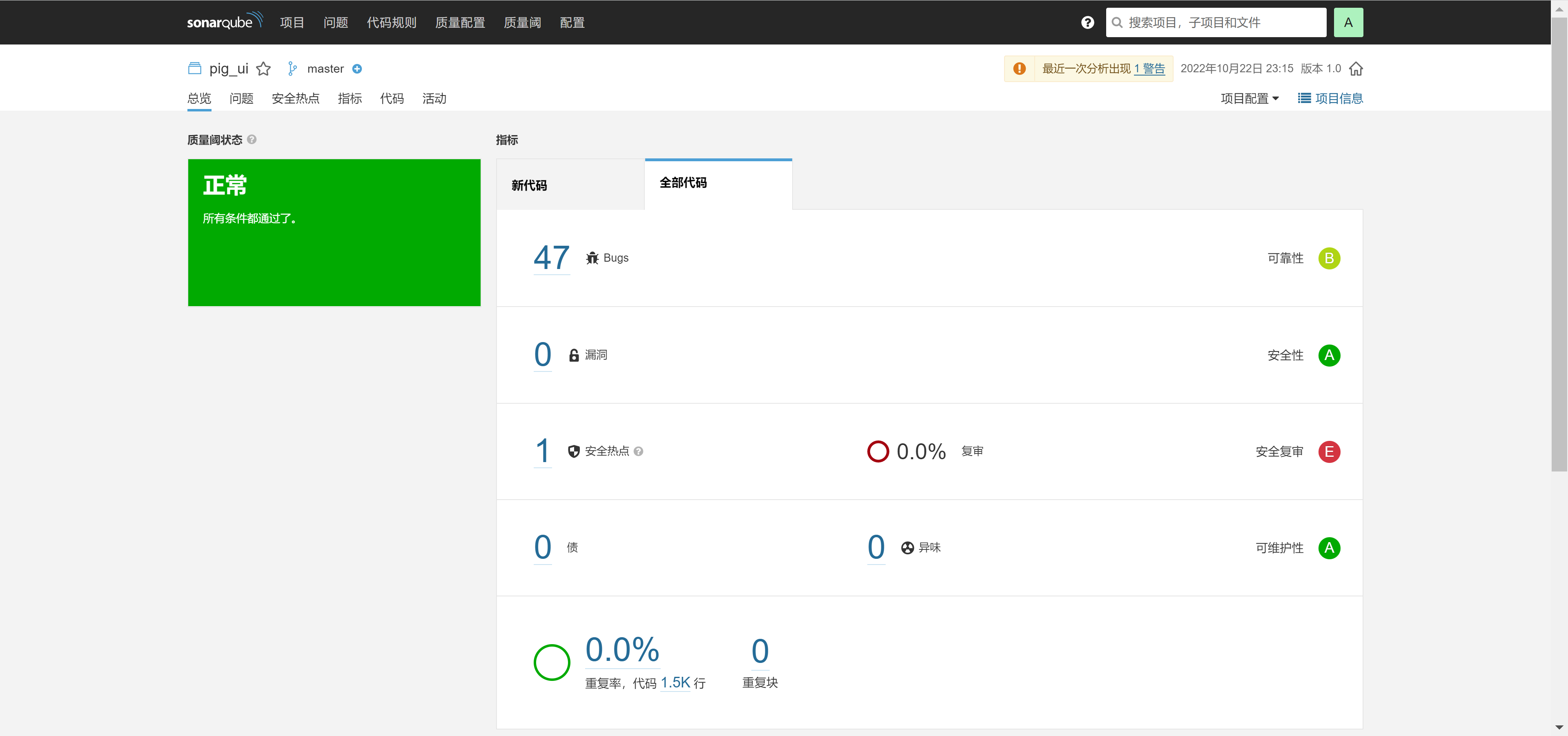This screenshot has height=736, width=1568.
Task: Click the security hotspots help icon
Action: (639, 451)
